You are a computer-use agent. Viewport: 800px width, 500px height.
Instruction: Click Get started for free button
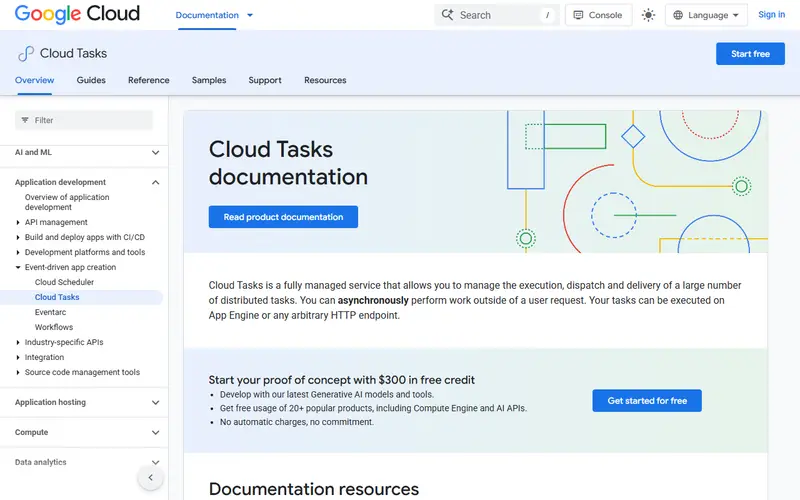click(x=647, y=401)
